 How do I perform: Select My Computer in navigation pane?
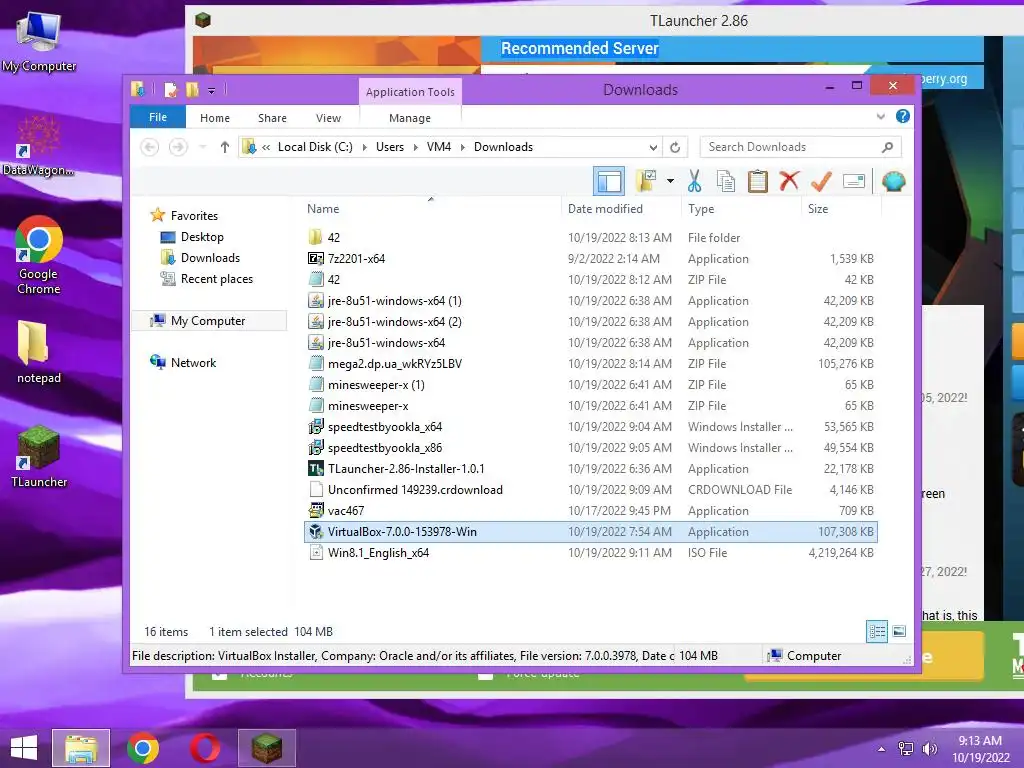208,321
